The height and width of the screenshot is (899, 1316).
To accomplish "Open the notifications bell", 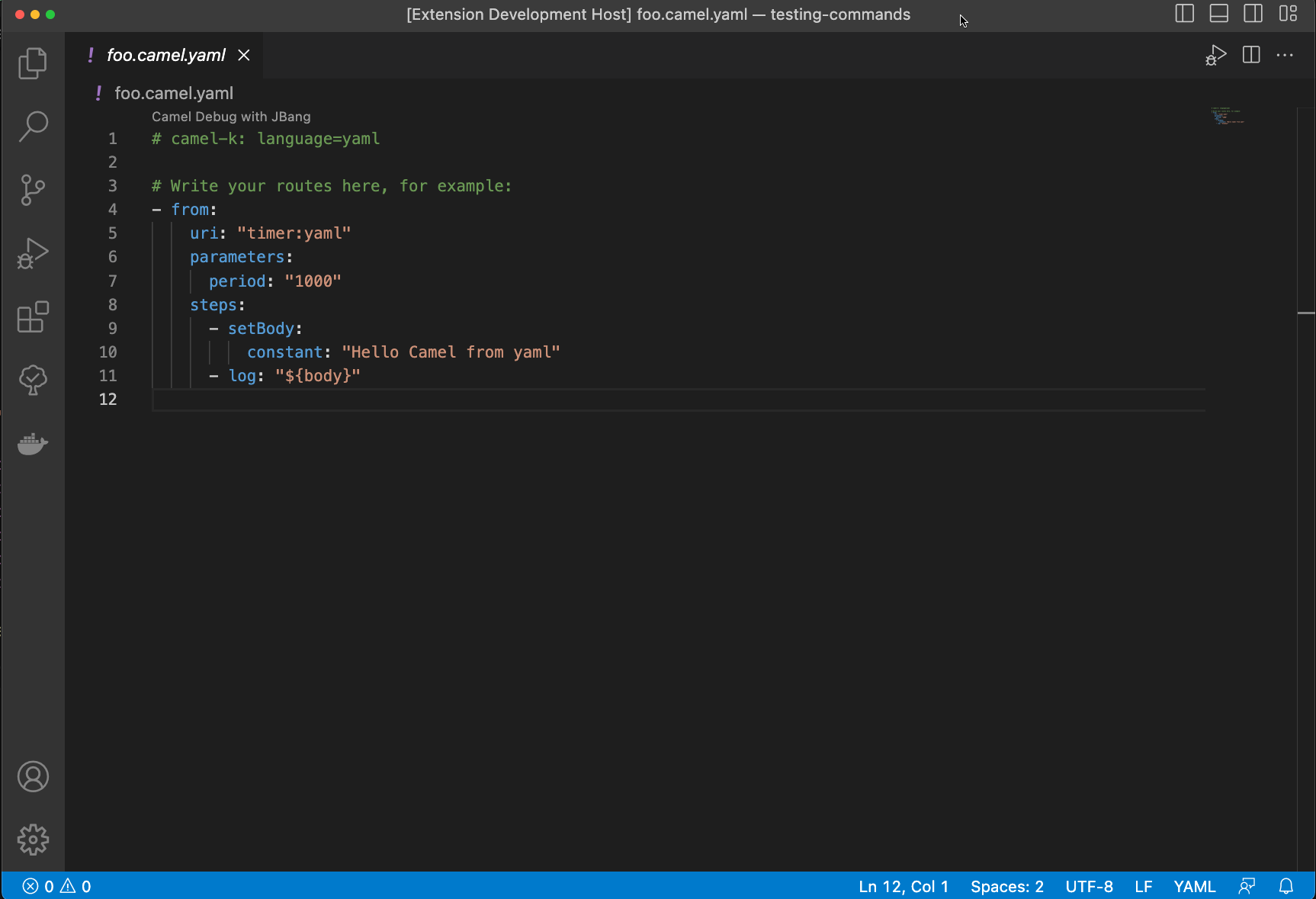I will 1286,886.
